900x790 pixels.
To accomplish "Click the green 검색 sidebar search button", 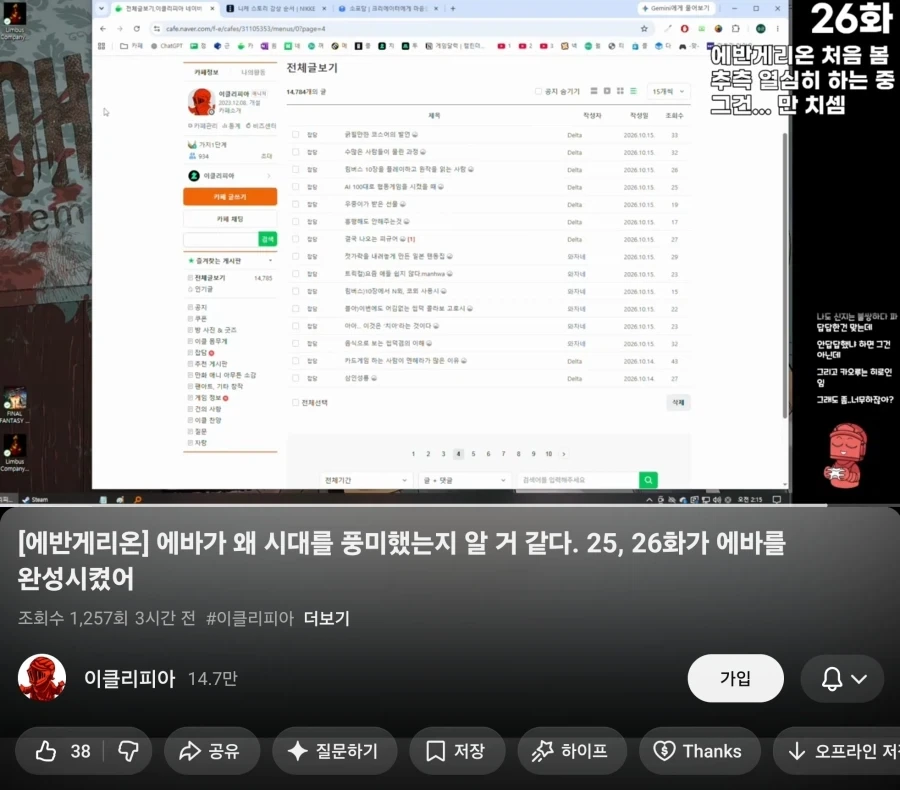I will click(x=267, y=239).
